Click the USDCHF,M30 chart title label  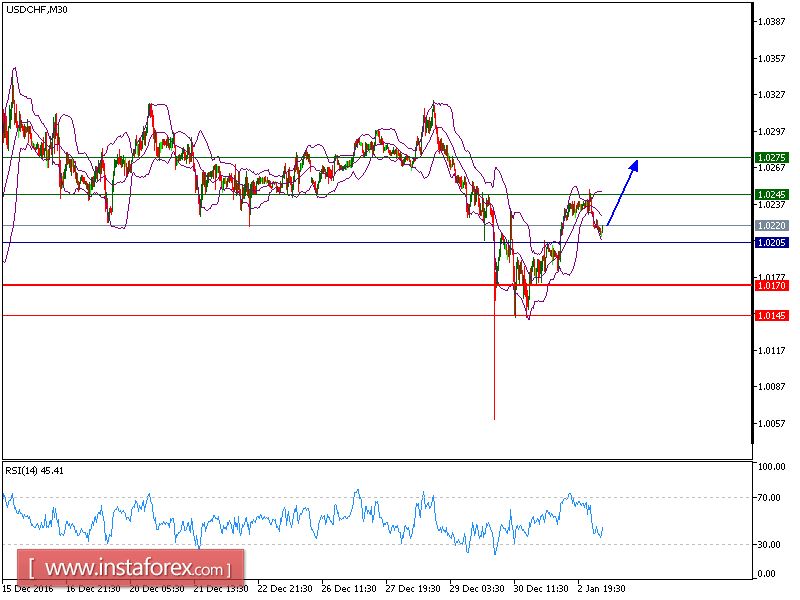click(35, 10)
